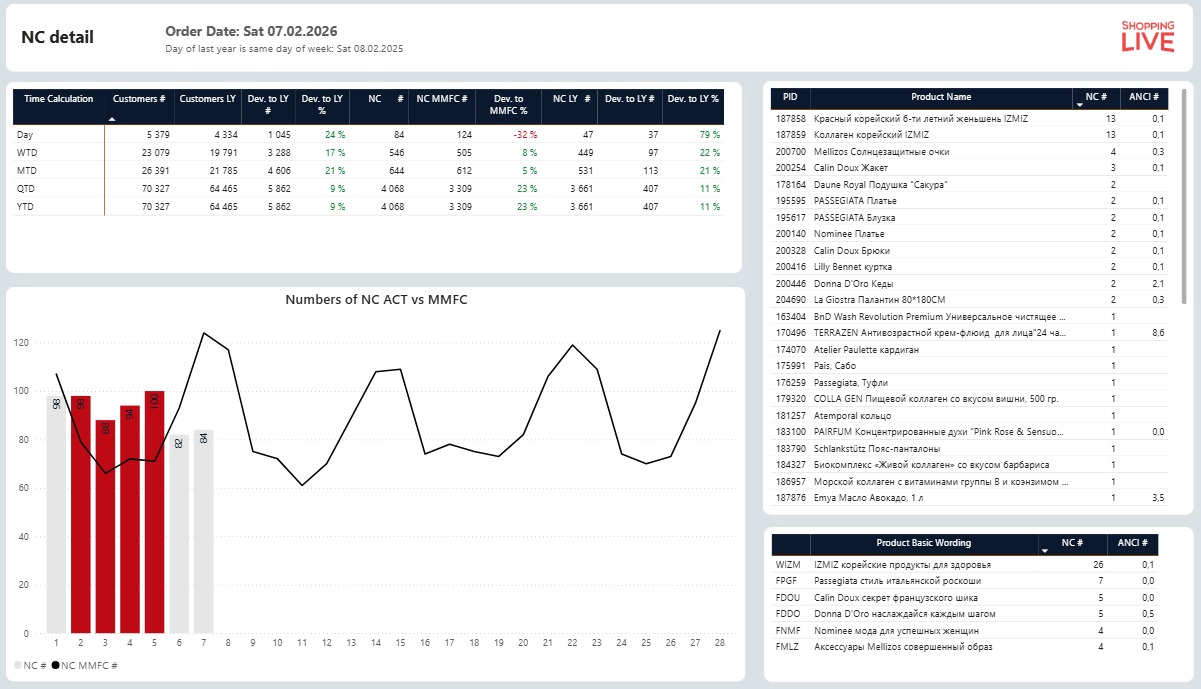Sort by the Time Calculation column header

click(x=58, y=99)
